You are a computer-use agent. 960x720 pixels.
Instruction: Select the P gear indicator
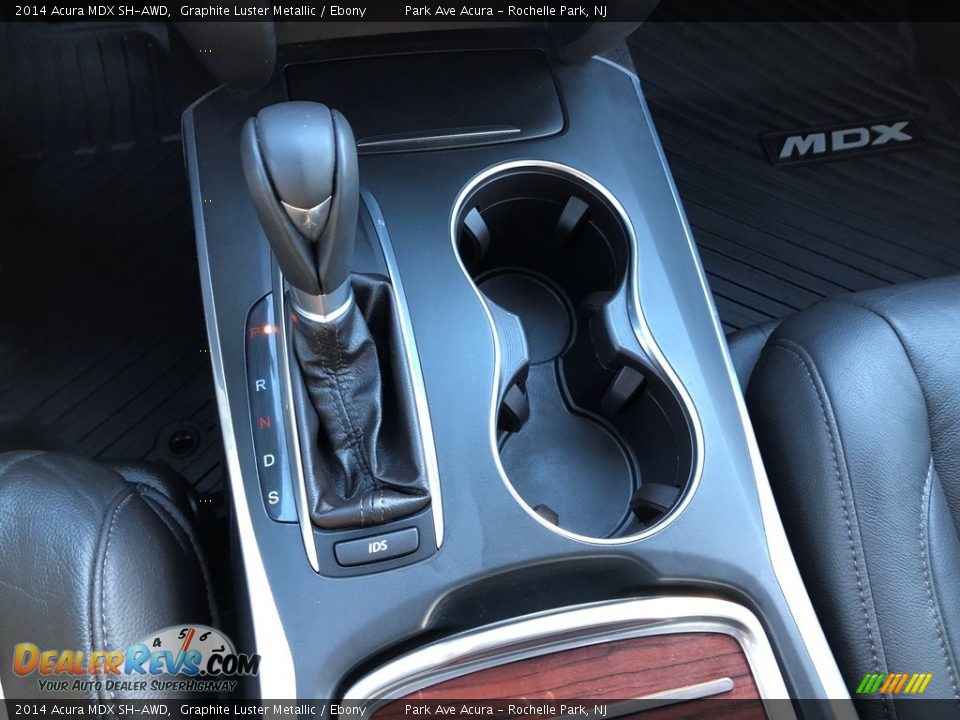(x=256, y=330)
